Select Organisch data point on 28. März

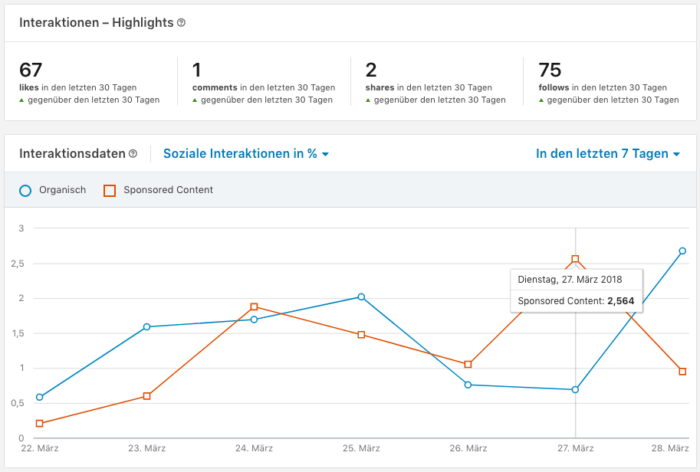(682, 251)
